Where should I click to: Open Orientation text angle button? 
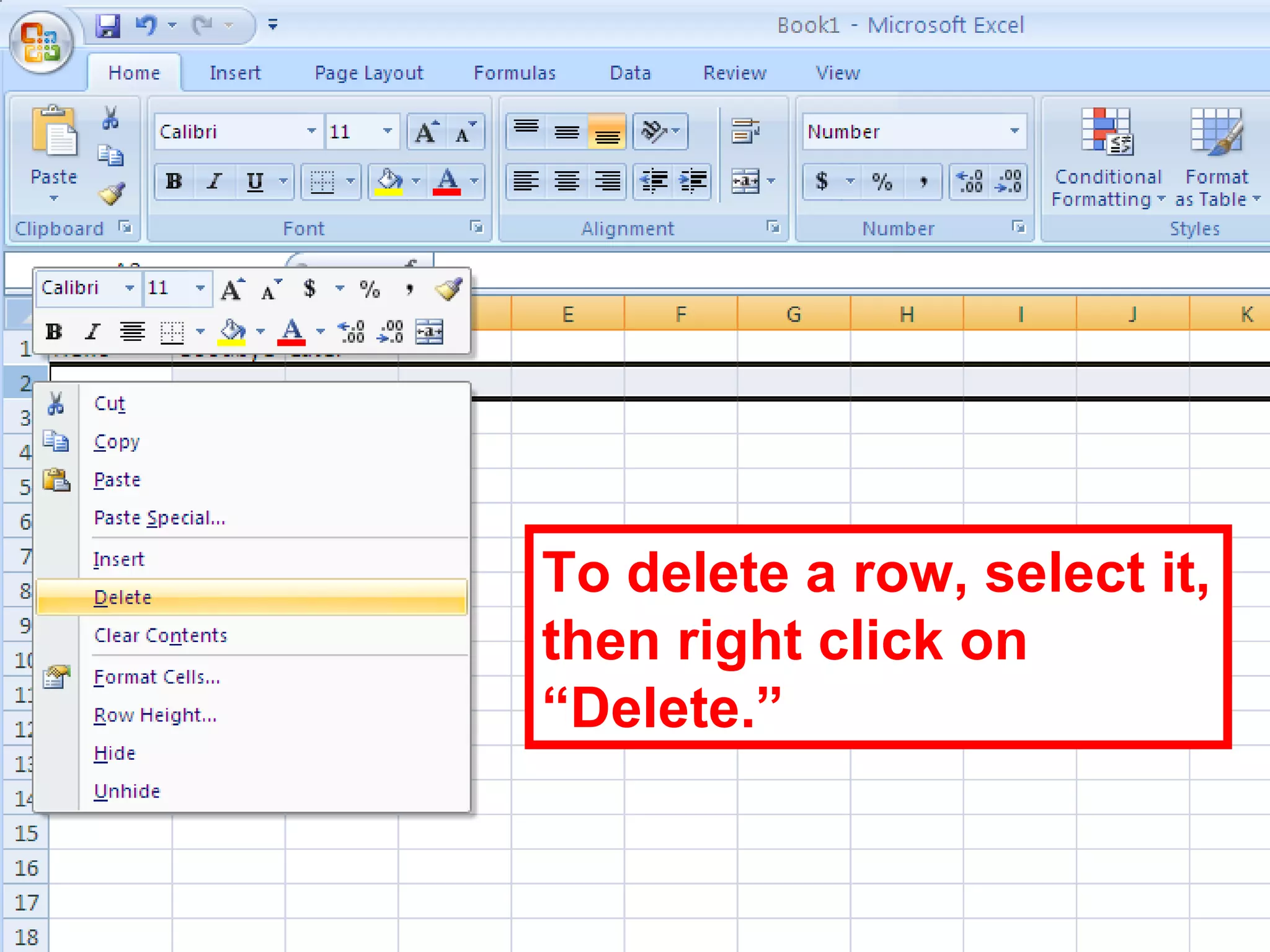[660, 131]
